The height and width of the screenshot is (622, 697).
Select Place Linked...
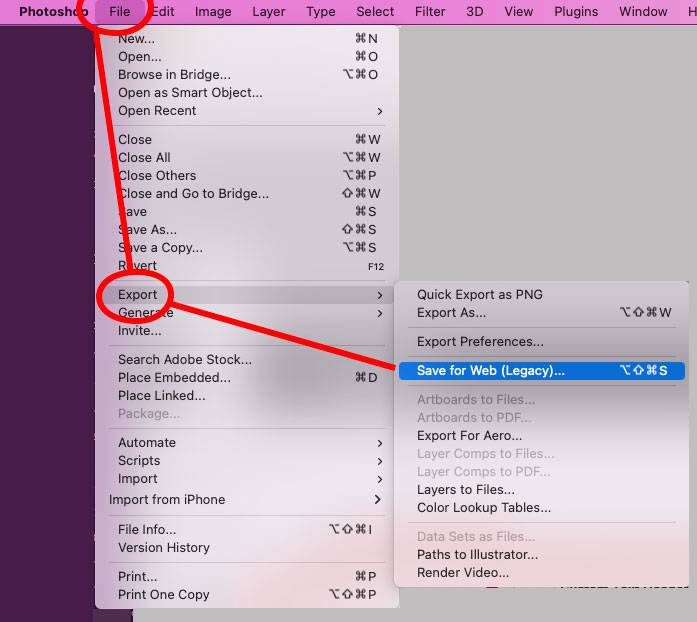pyautogui.click(x=247, y=396)
